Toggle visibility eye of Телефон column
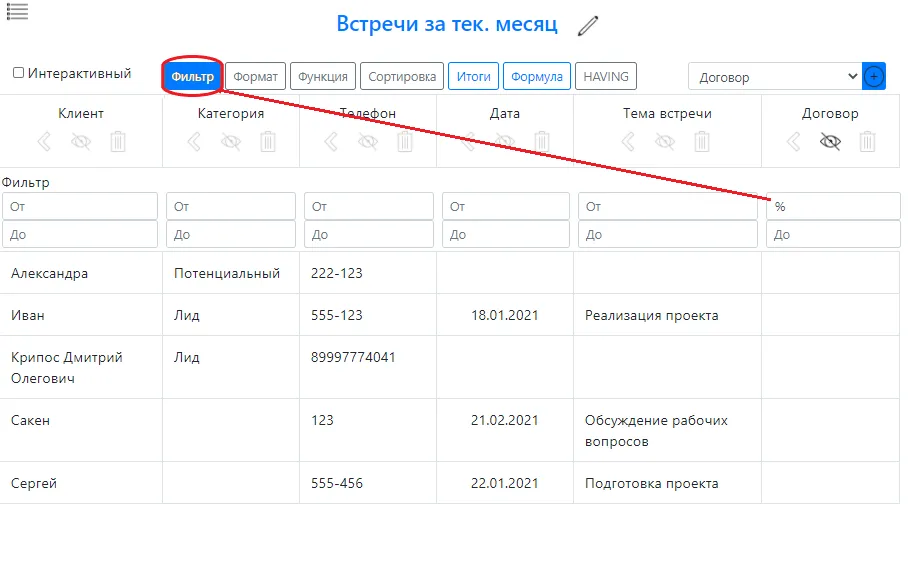This screenshot has width=922, height=579. 368,142
